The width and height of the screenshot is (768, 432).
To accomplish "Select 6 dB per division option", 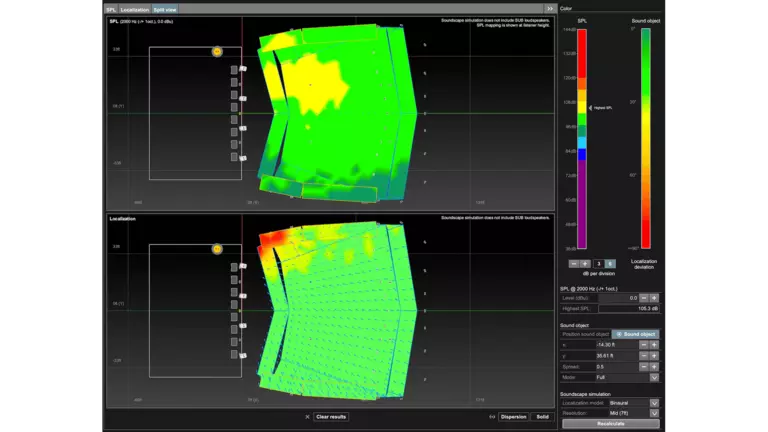I will 610,263.
